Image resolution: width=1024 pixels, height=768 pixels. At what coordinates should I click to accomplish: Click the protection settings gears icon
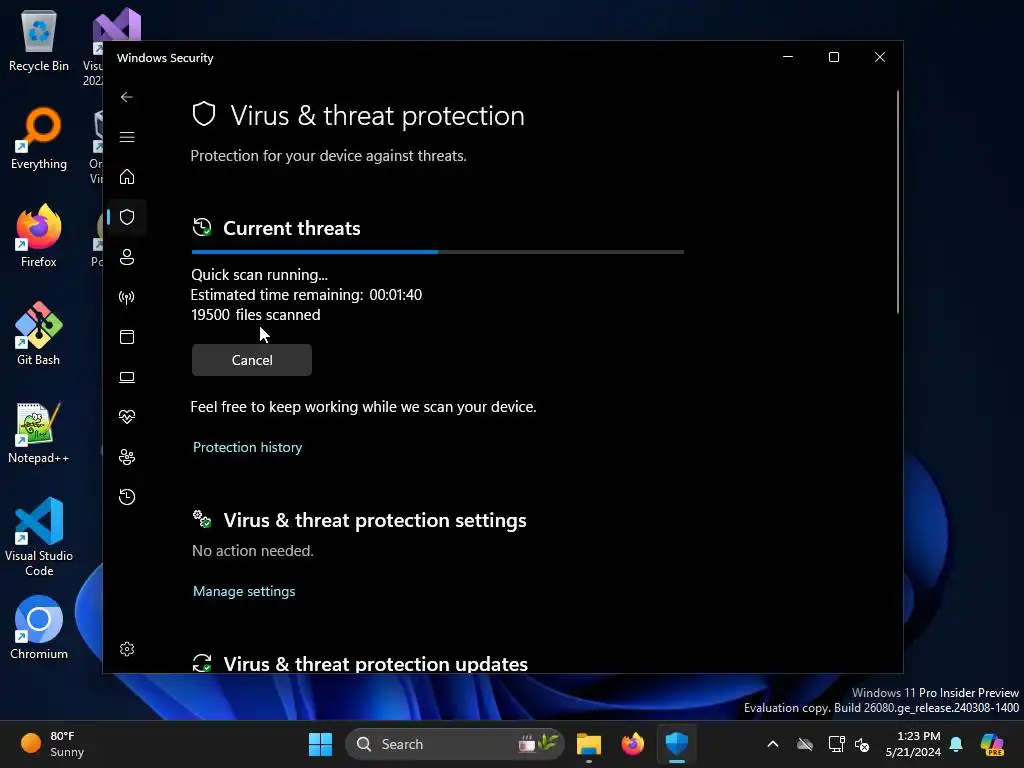[202, 519]
